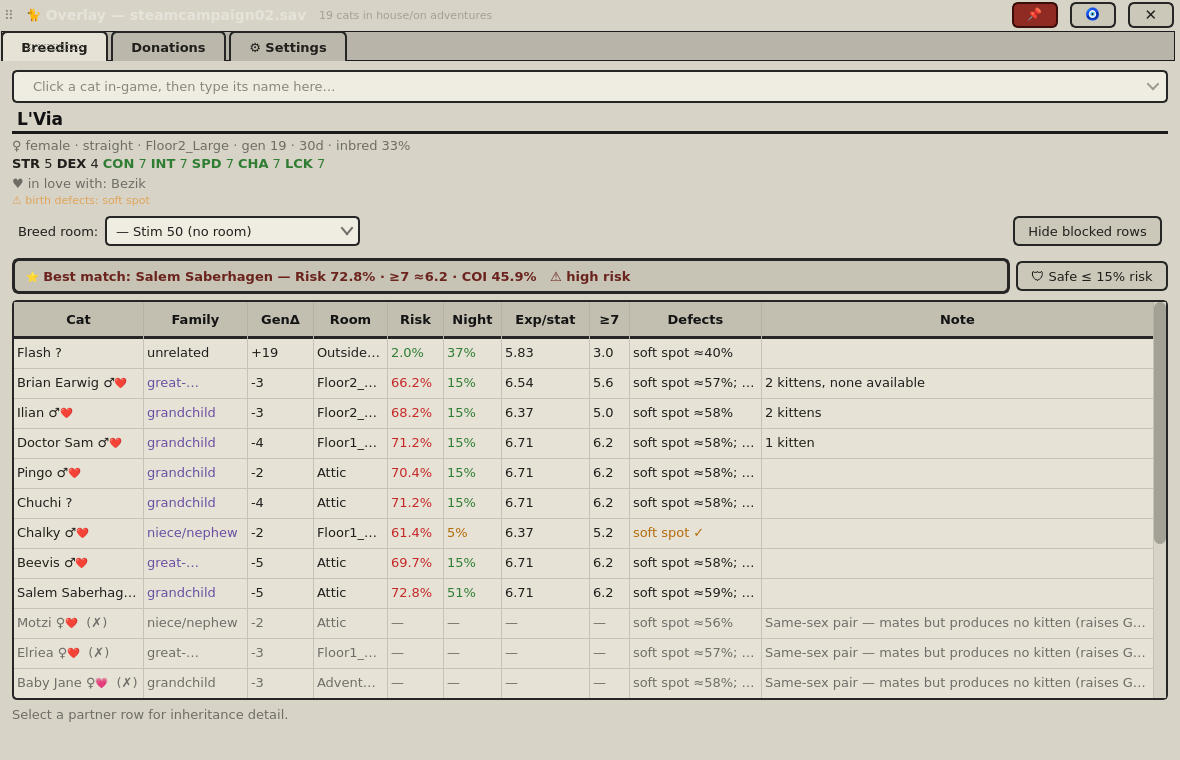Click the drag handle dots icon
1180x760 pixels.
pos(9,15)
